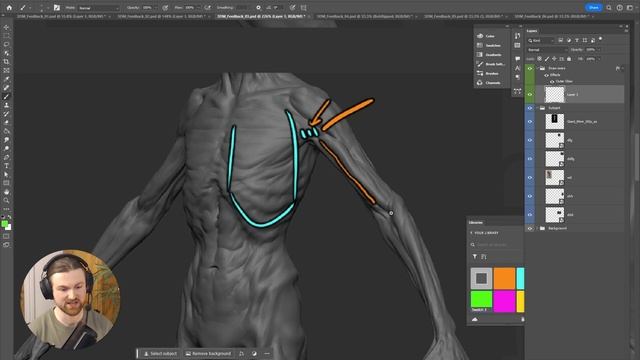
Task: Click the Select subject button
Action: (x=160, y=353)
